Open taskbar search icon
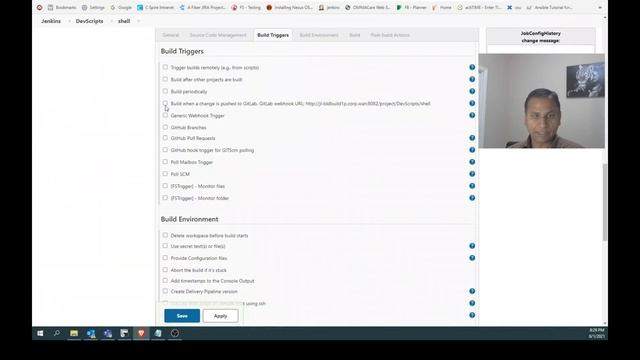640x360 pixels. (57, 333)
